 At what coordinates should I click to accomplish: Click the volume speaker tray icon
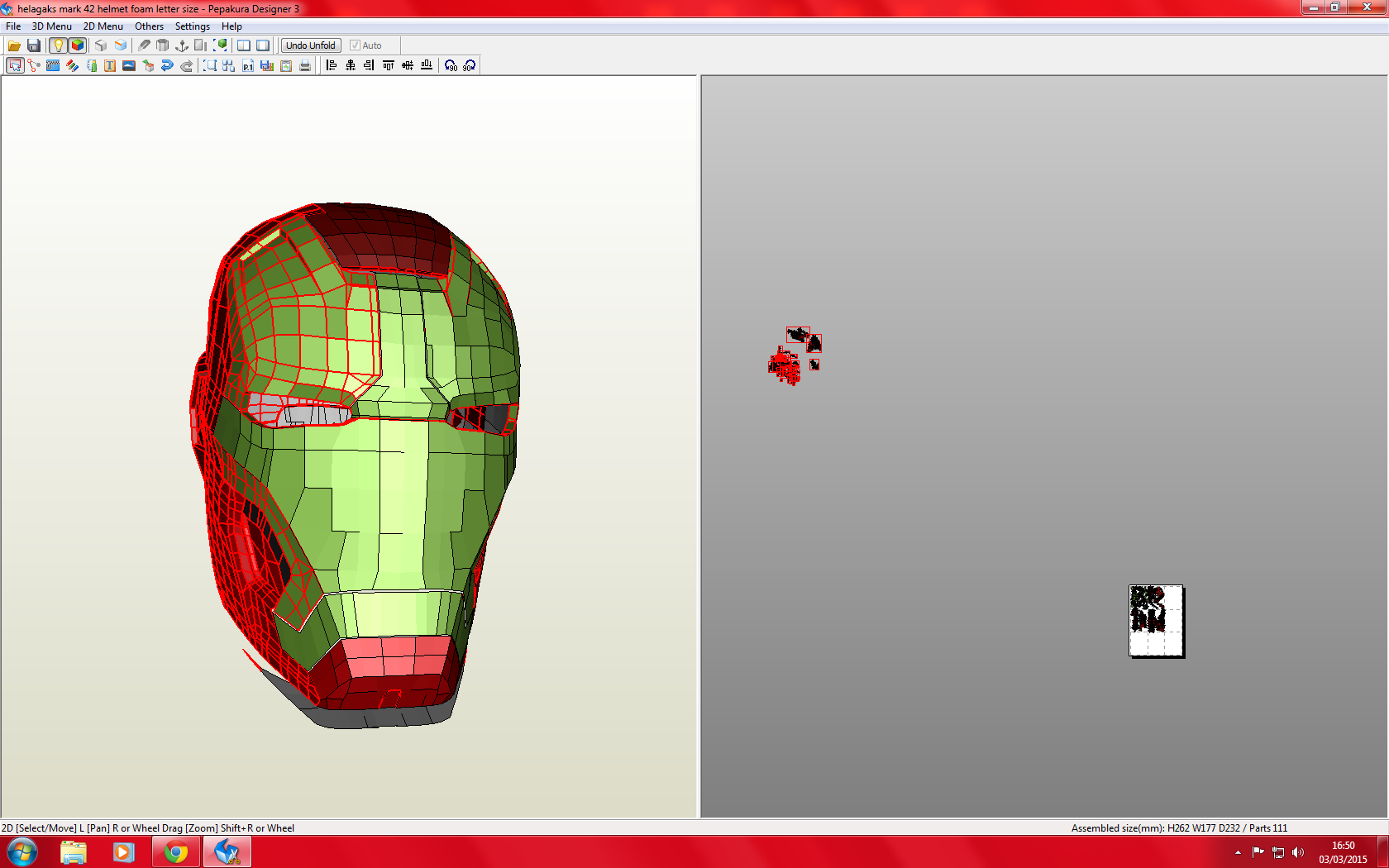[x=1298, y=852]
